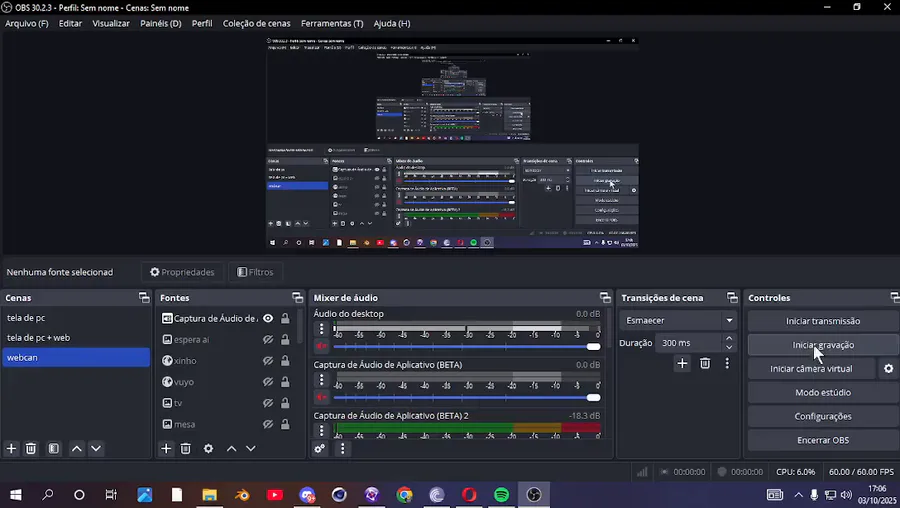Screen dimensions: 900x508
Task: Adjust Captura de Áudio de Aplicativo (BETA) volume slider
Action: pyautogui.click(x=467, y=397)
